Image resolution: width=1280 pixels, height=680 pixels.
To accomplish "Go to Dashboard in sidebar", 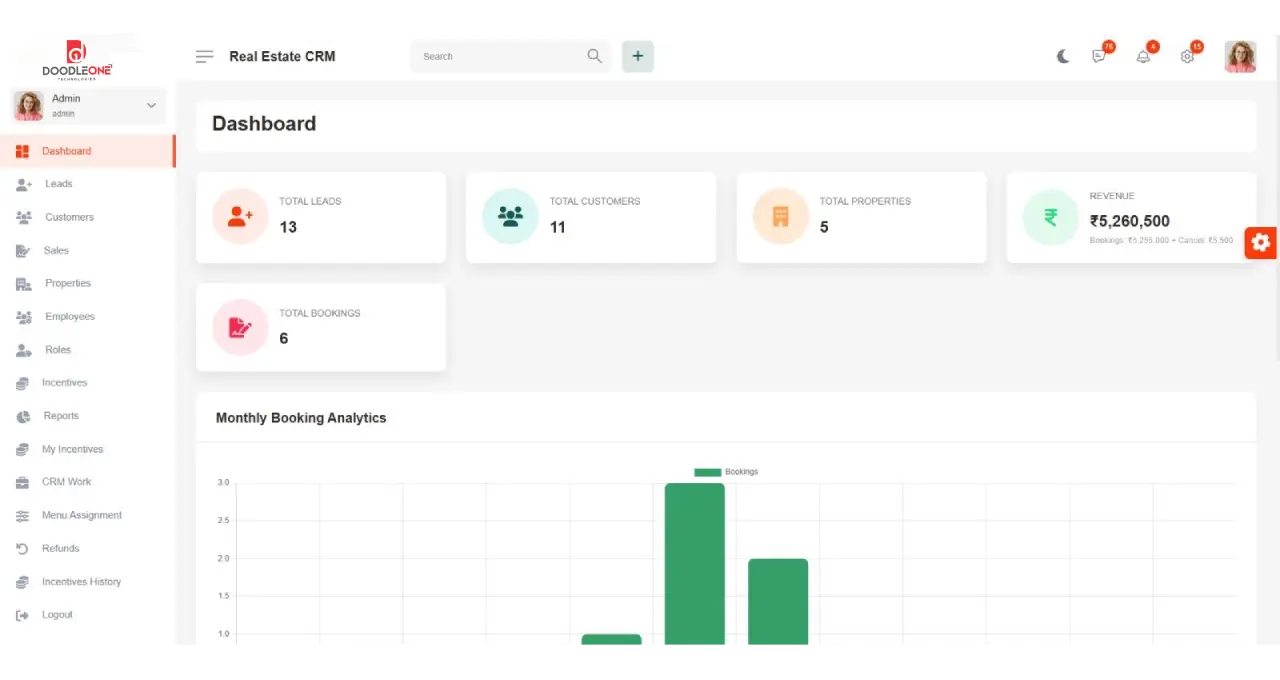I will [x=88, y=151].
